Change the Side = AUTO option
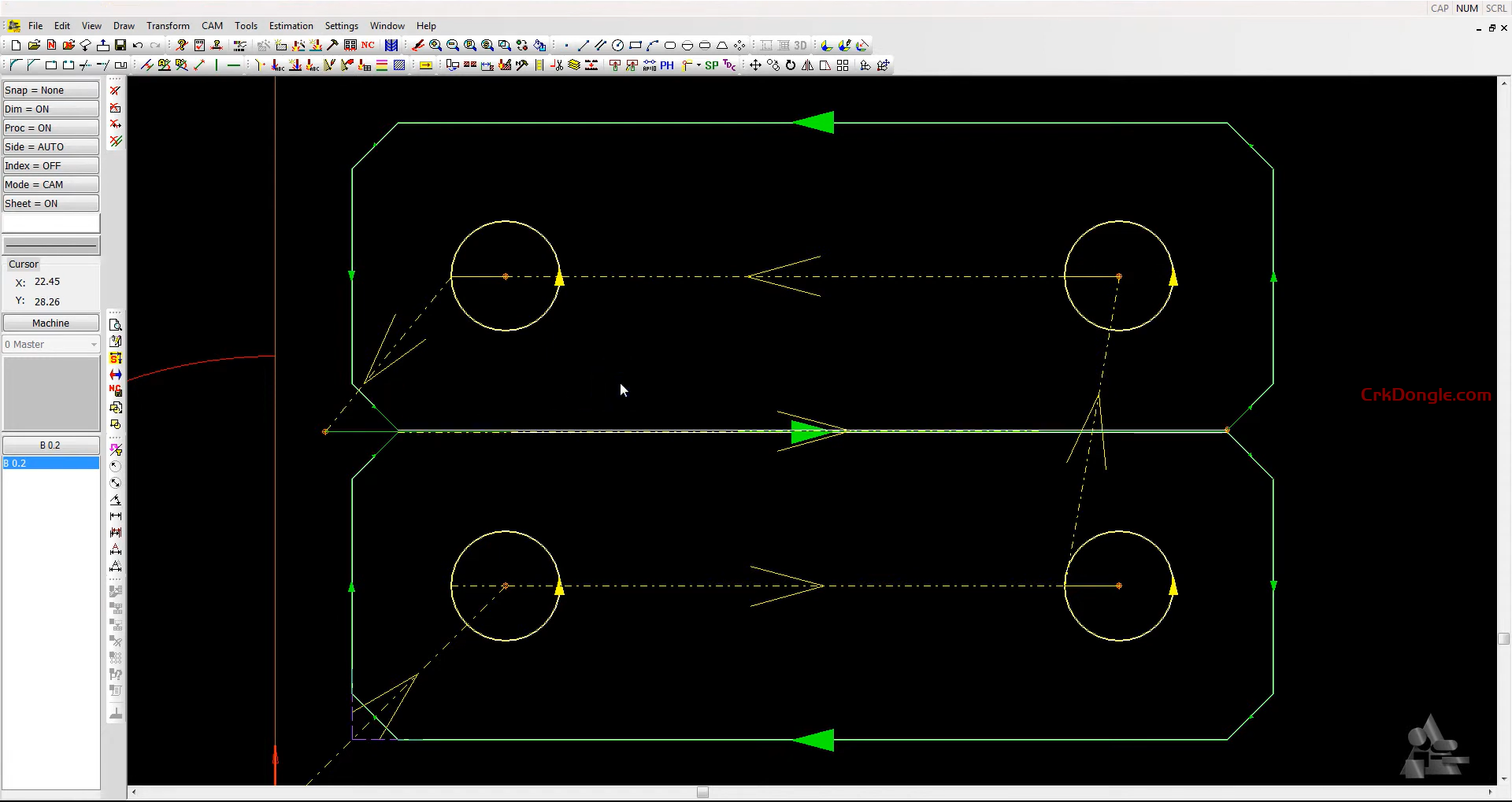This screenshot has width=1512, height=802. (50, 146)
